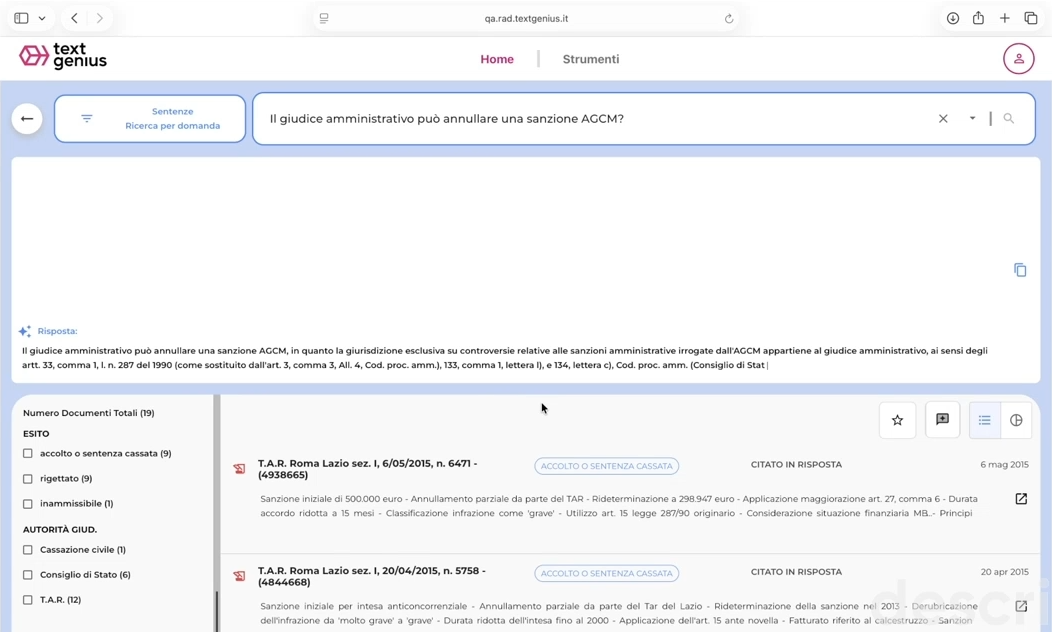This screenshot has width=1052, height=632.
Task: Click the filter lines icon beside Sentenze
Action: [87, 119]
